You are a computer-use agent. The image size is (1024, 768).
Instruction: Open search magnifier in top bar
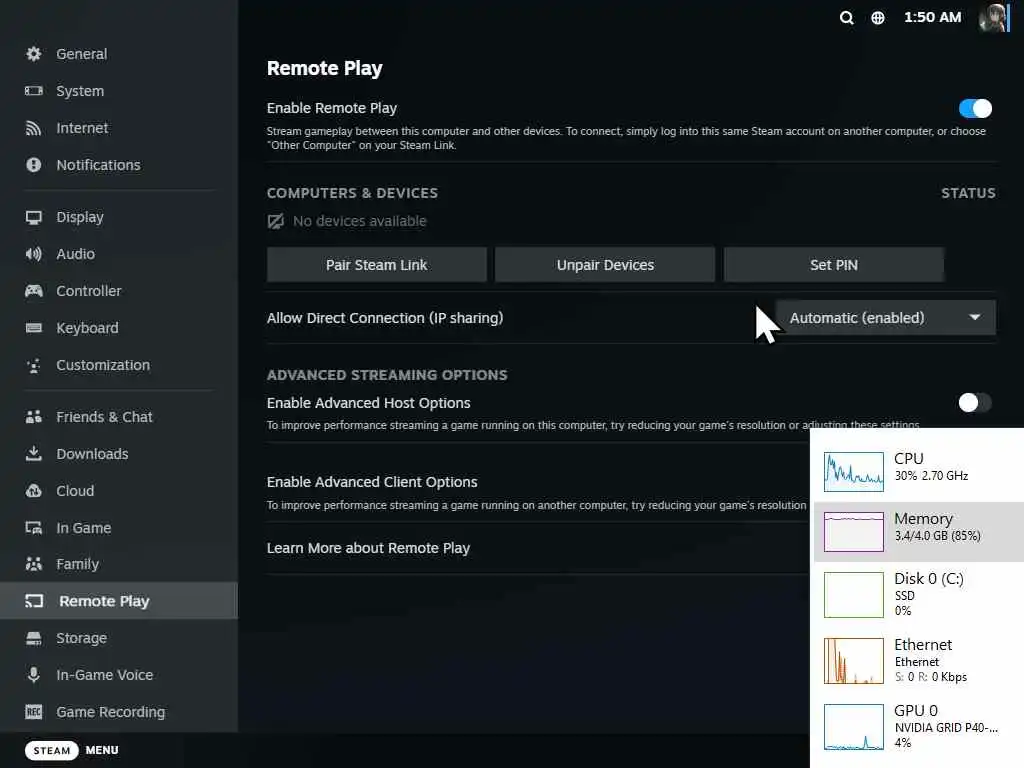click(846, 18)
